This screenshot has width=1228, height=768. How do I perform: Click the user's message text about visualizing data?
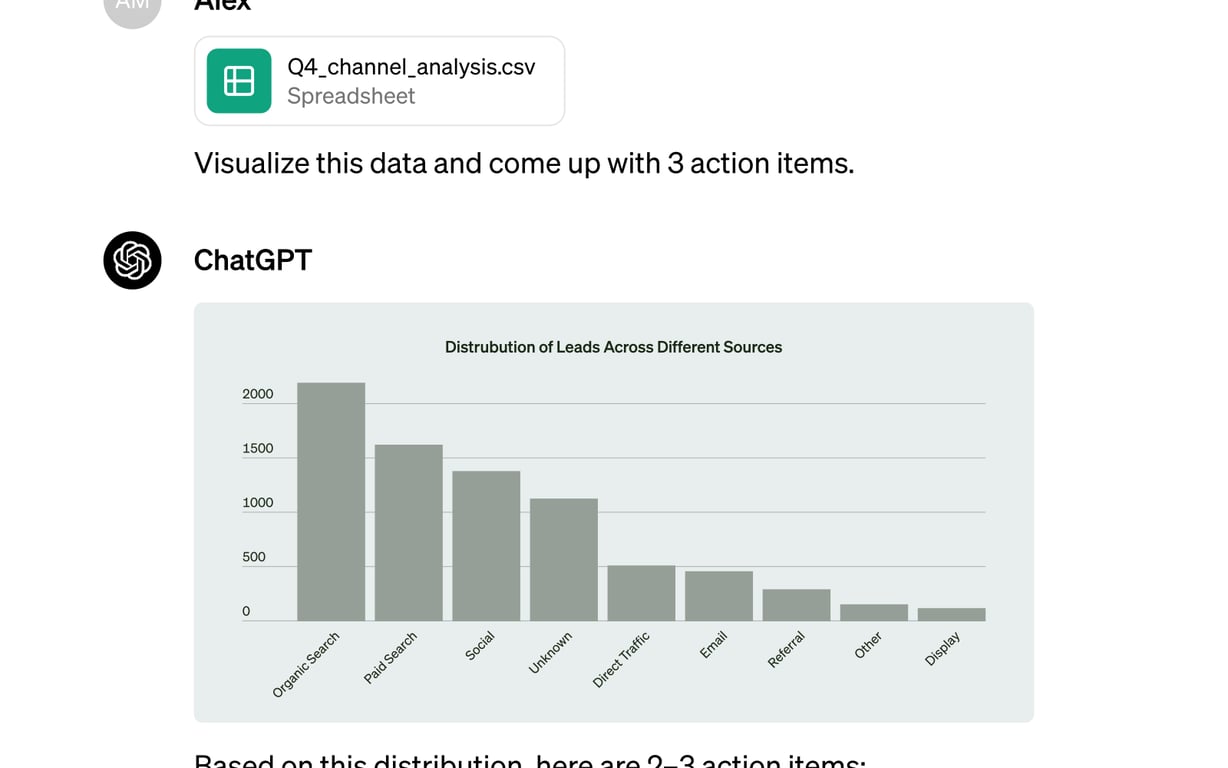(x=524, y=163)
